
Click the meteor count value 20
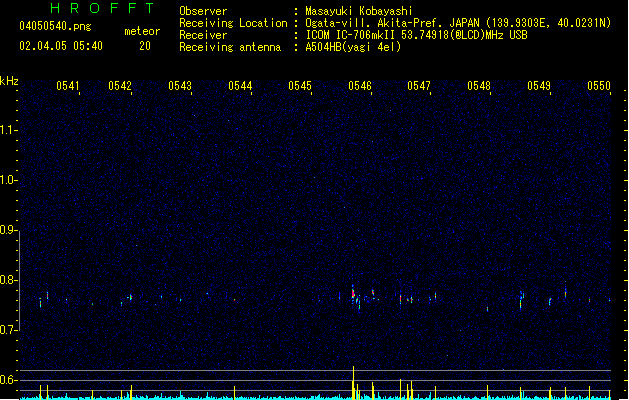tap(145, 46)
